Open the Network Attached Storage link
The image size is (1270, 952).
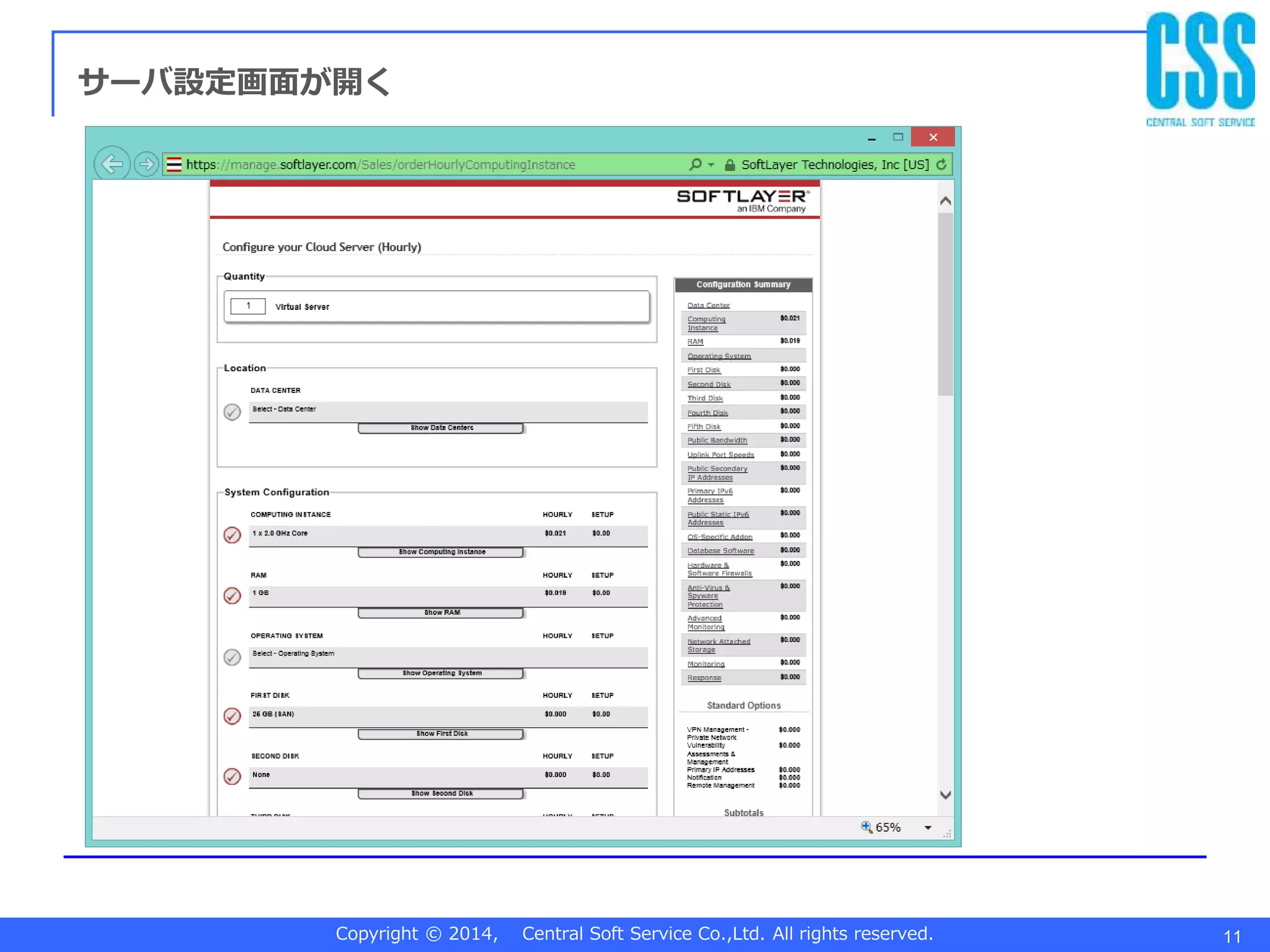(719, 645)
